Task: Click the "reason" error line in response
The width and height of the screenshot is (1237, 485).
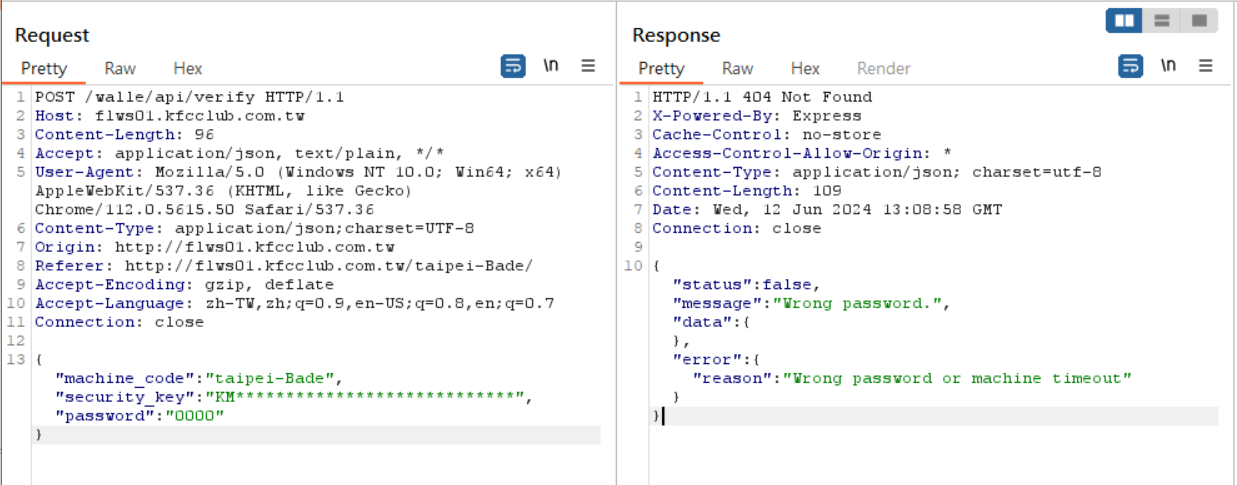Action: click(x=912, y=378)
